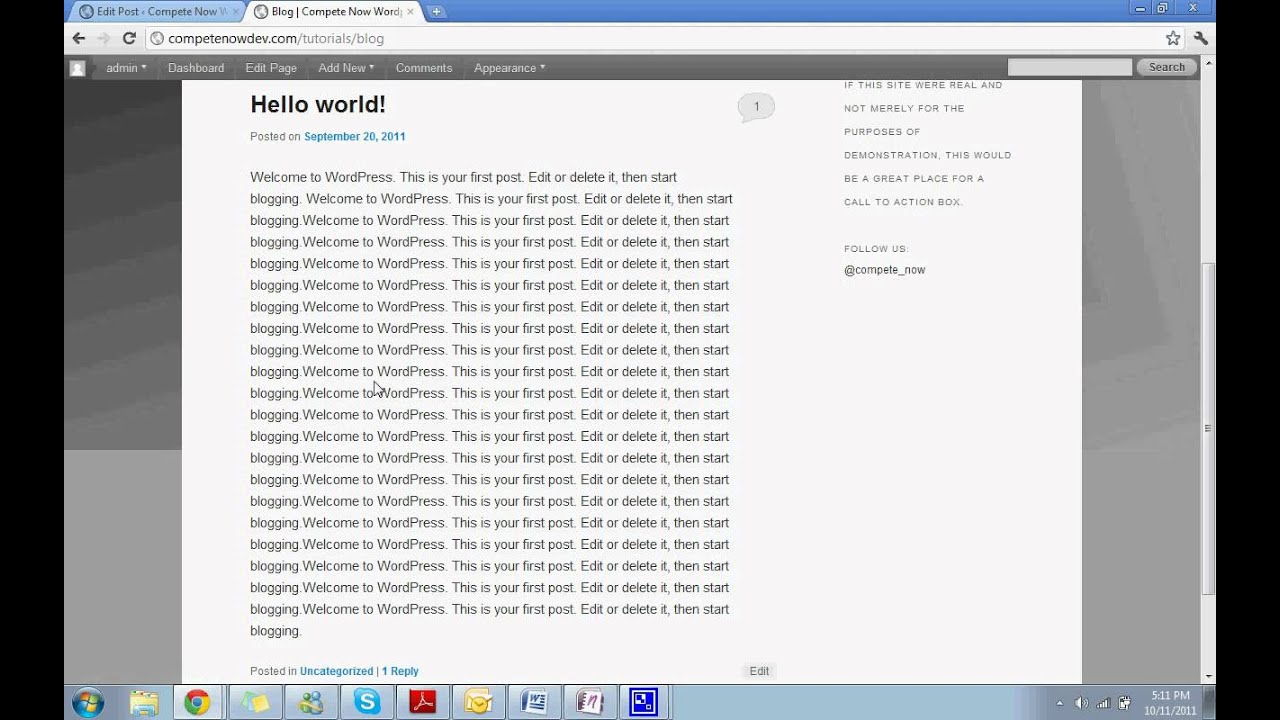Viewport: 1280px width, 720px height.
Task: Click the Chrome icon in the taskbar
Action: click(x=197, y=703)
